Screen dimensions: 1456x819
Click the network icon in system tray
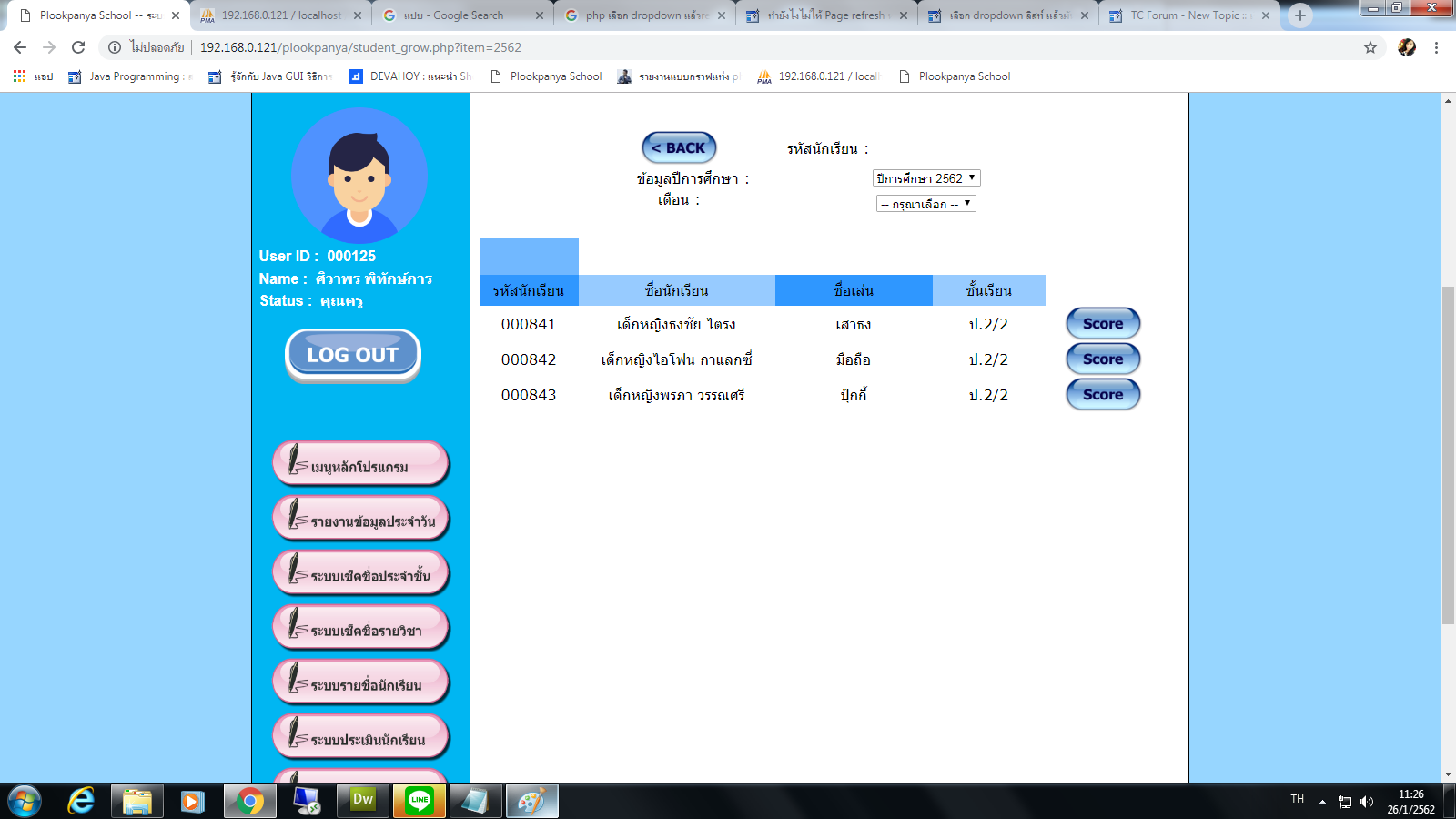(1345, 802)
